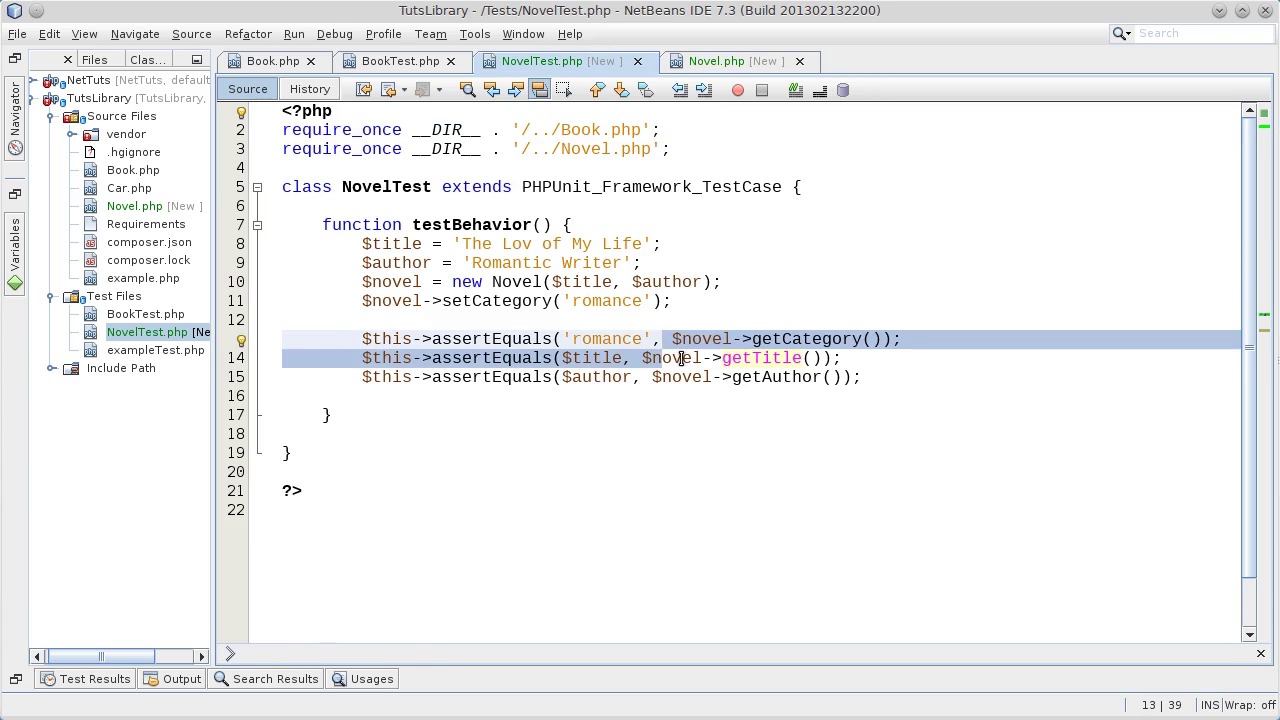Click the grey database cylinder toolbar icon
1280x720 pixels.
click(843, 90)
